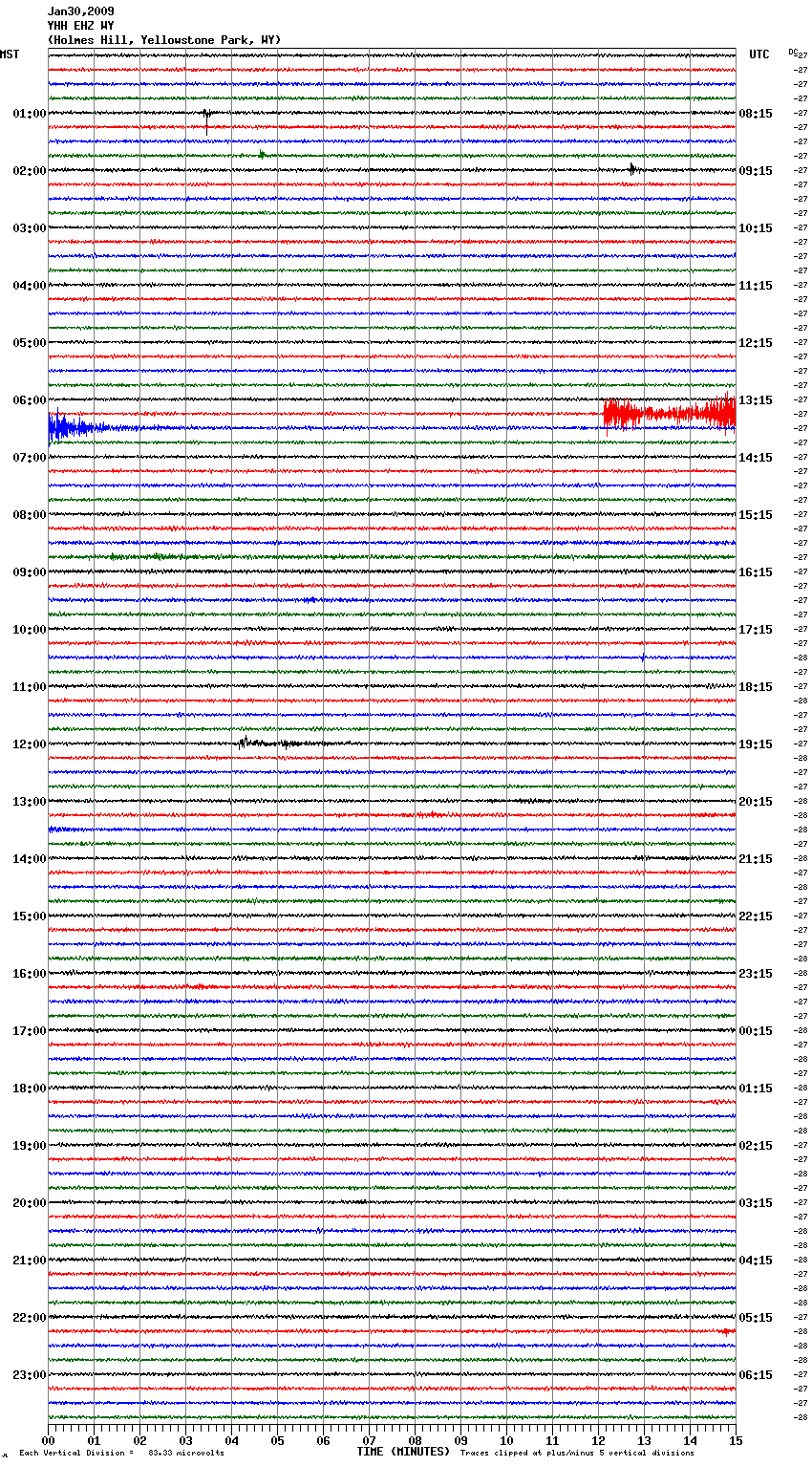Select the 21:00 MST time label
This screenshot has height=1466, width=812.
[30, 1261]
